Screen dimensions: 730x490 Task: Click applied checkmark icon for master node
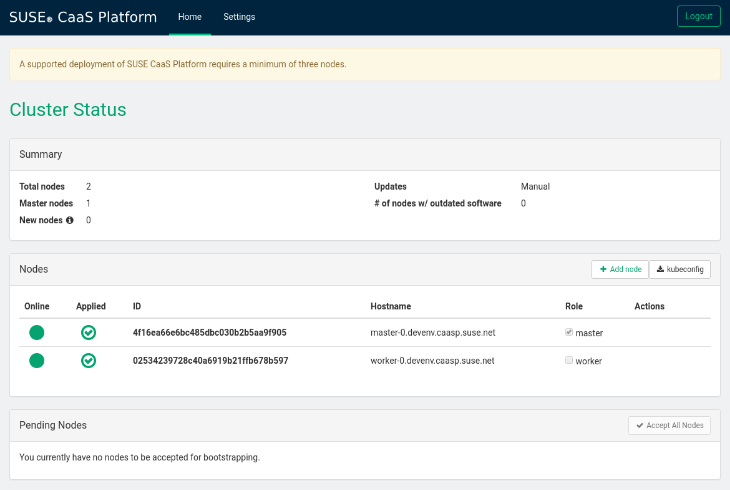click(88, 332)
